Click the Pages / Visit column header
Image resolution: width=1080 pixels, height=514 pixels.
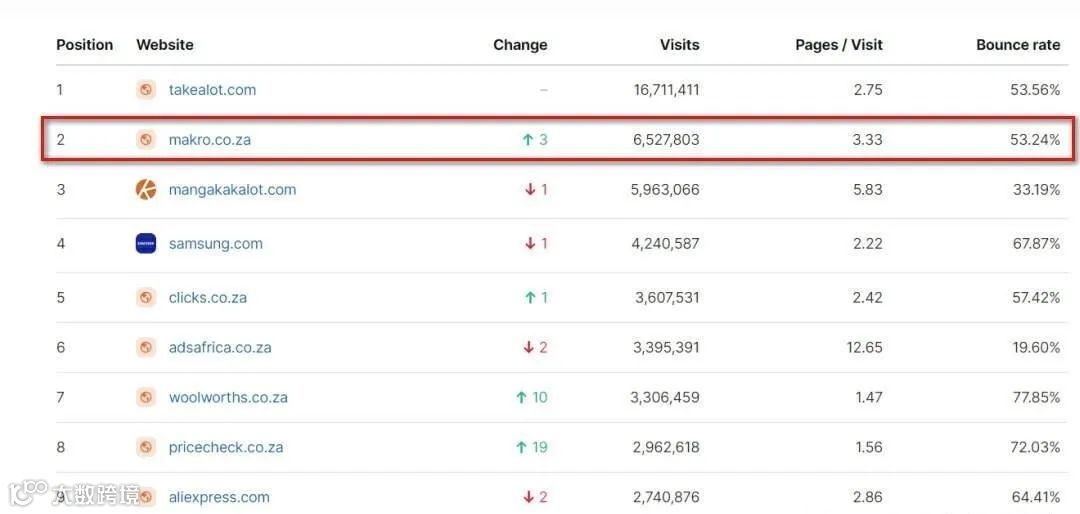tap(838, 45)
